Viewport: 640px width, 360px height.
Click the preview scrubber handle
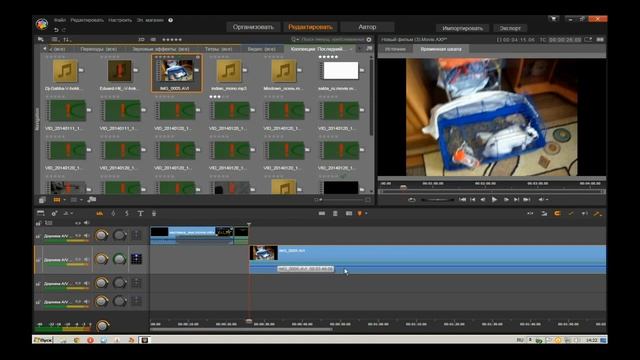click(403, 187)
